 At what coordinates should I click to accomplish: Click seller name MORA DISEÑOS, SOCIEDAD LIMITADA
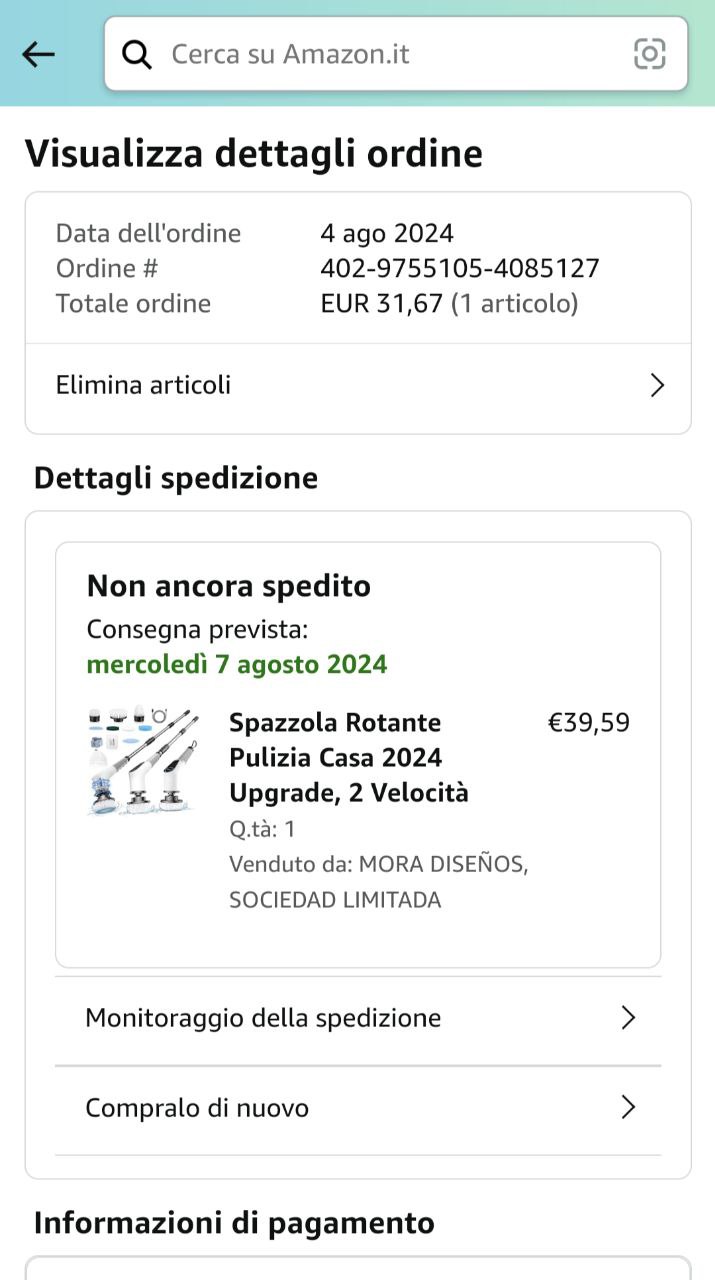(378, 882)
